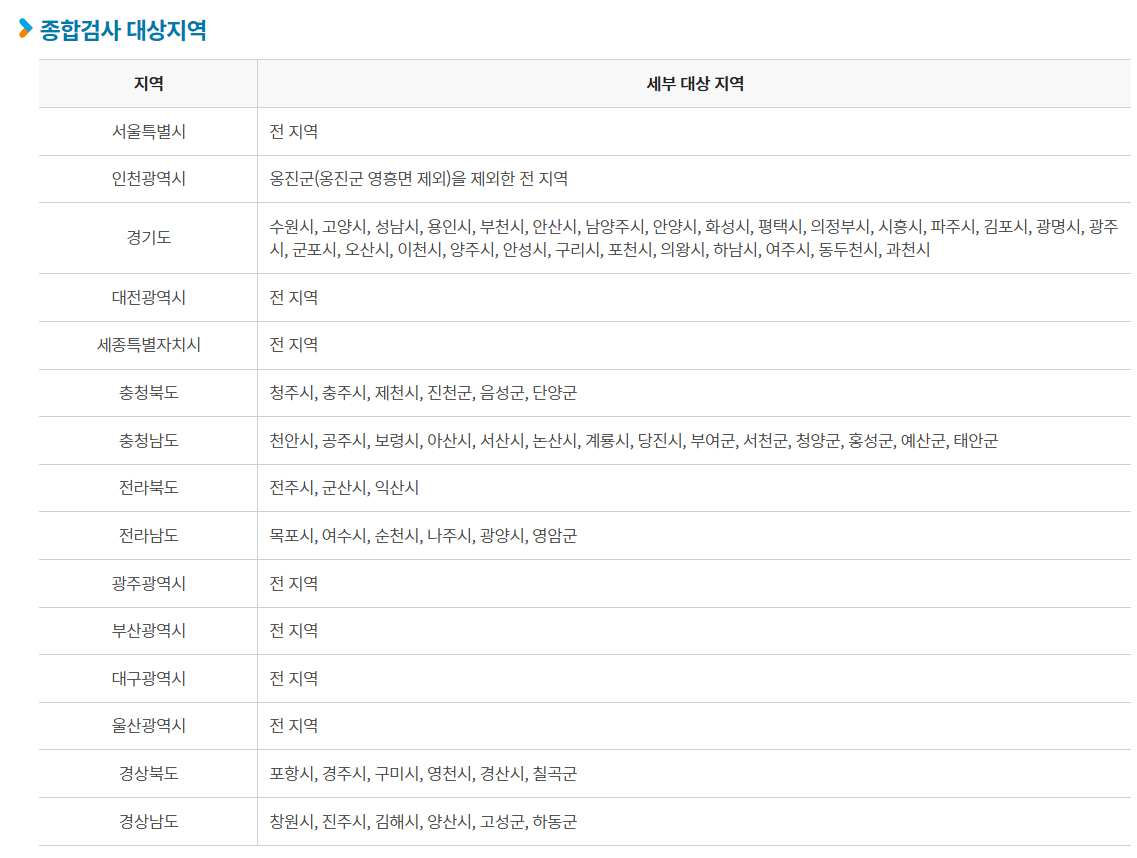Click the 경기도 city list starting with 수원시
This screenshot has height=858, width=1137.
pyautogui.click(x=693, y=238)
